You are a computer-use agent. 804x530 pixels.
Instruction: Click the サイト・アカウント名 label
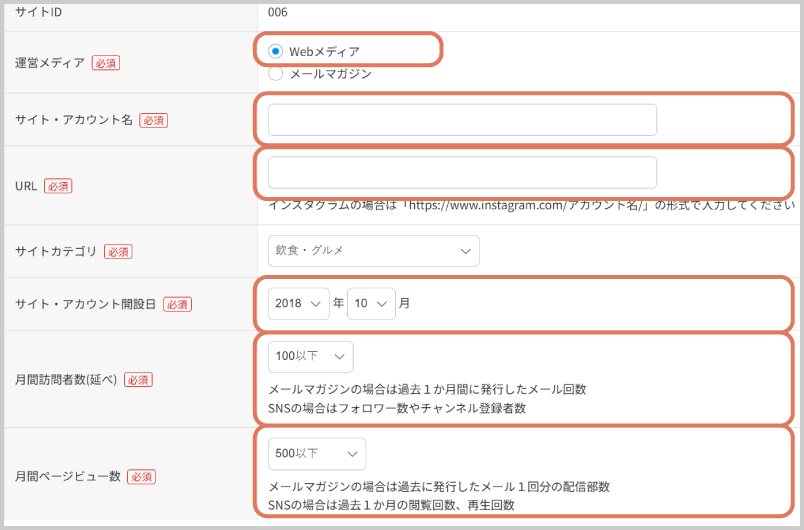pos(74,120)
